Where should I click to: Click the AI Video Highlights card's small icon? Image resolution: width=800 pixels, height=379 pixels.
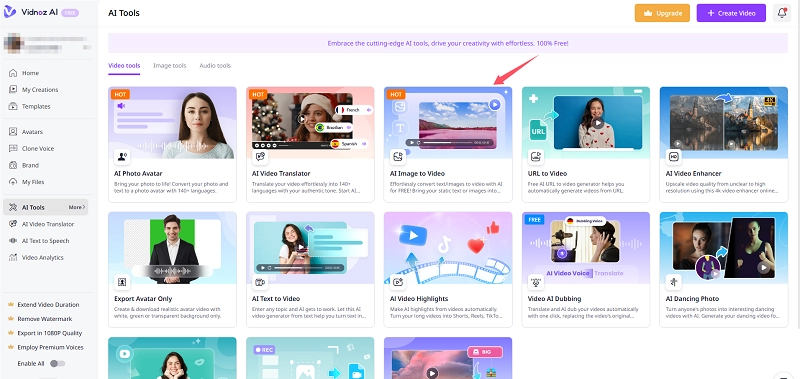pyautogui.click(x=397, y=282)
